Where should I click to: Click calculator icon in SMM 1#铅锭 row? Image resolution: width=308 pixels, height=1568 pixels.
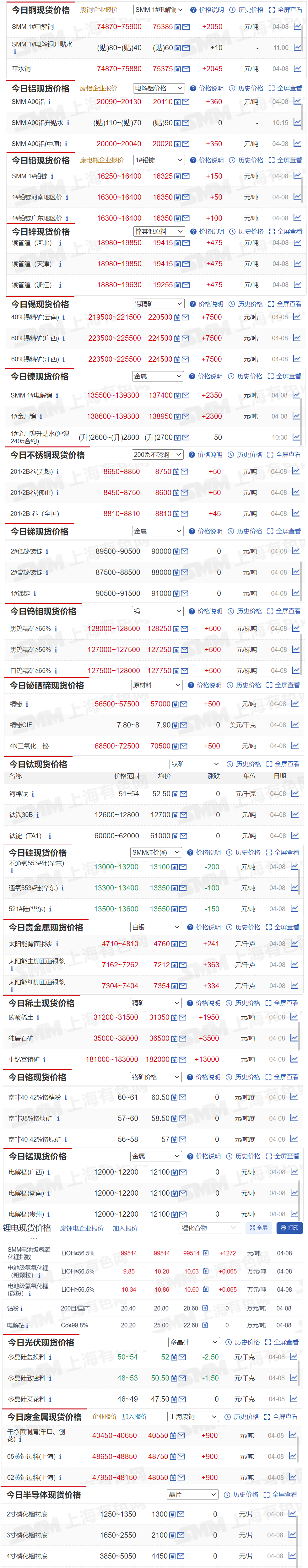point(178,176)
